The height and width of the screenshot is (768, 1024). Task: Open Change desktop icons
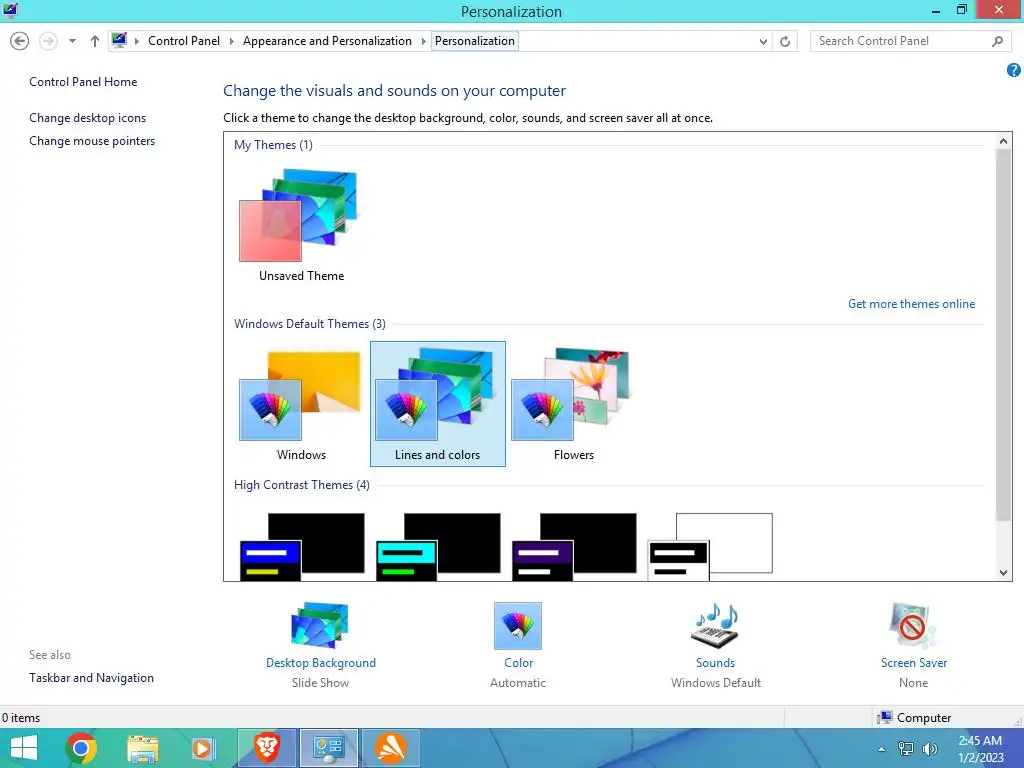point(88,118)
